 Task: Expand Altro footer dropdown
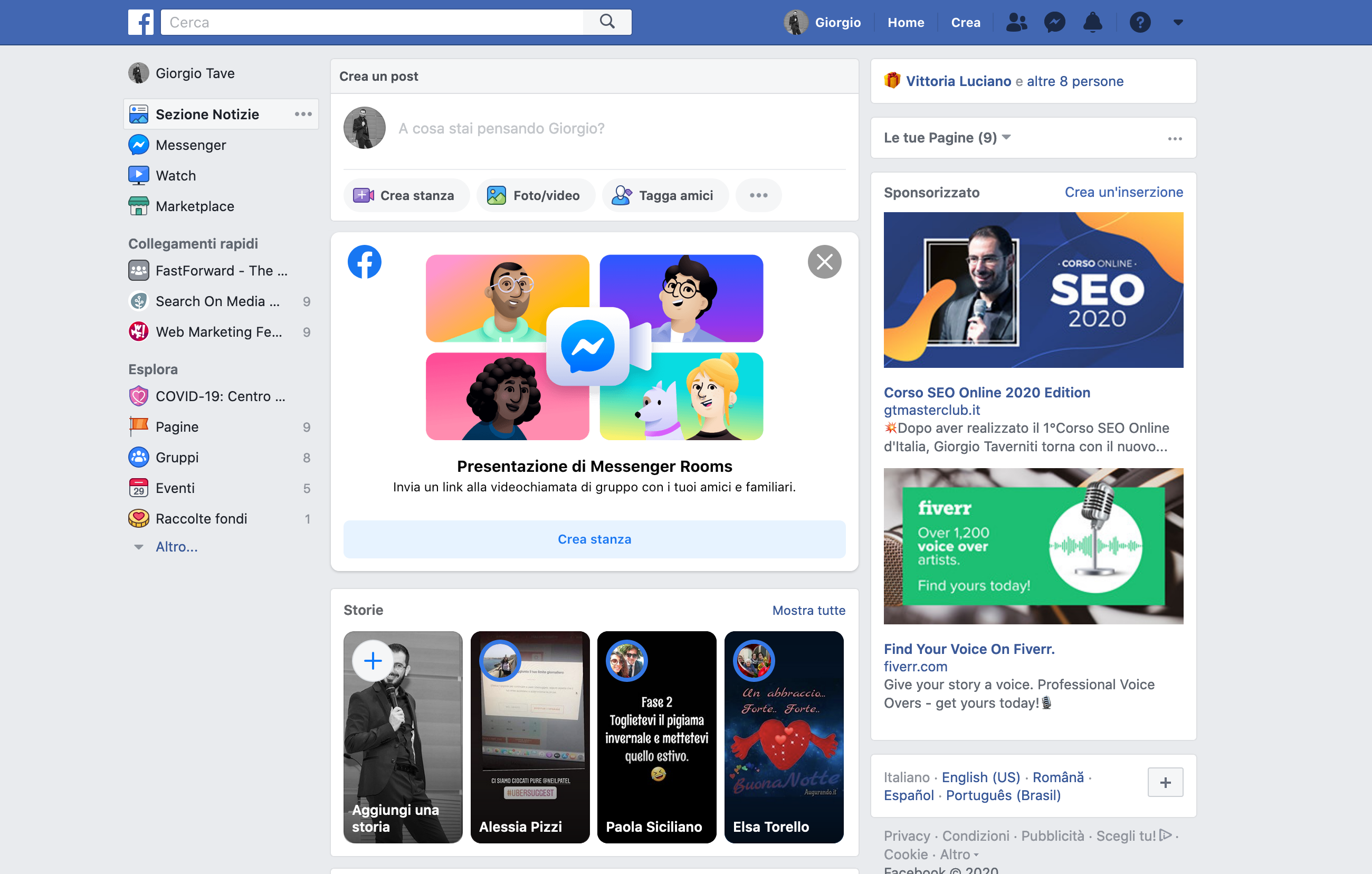(959, 854)
